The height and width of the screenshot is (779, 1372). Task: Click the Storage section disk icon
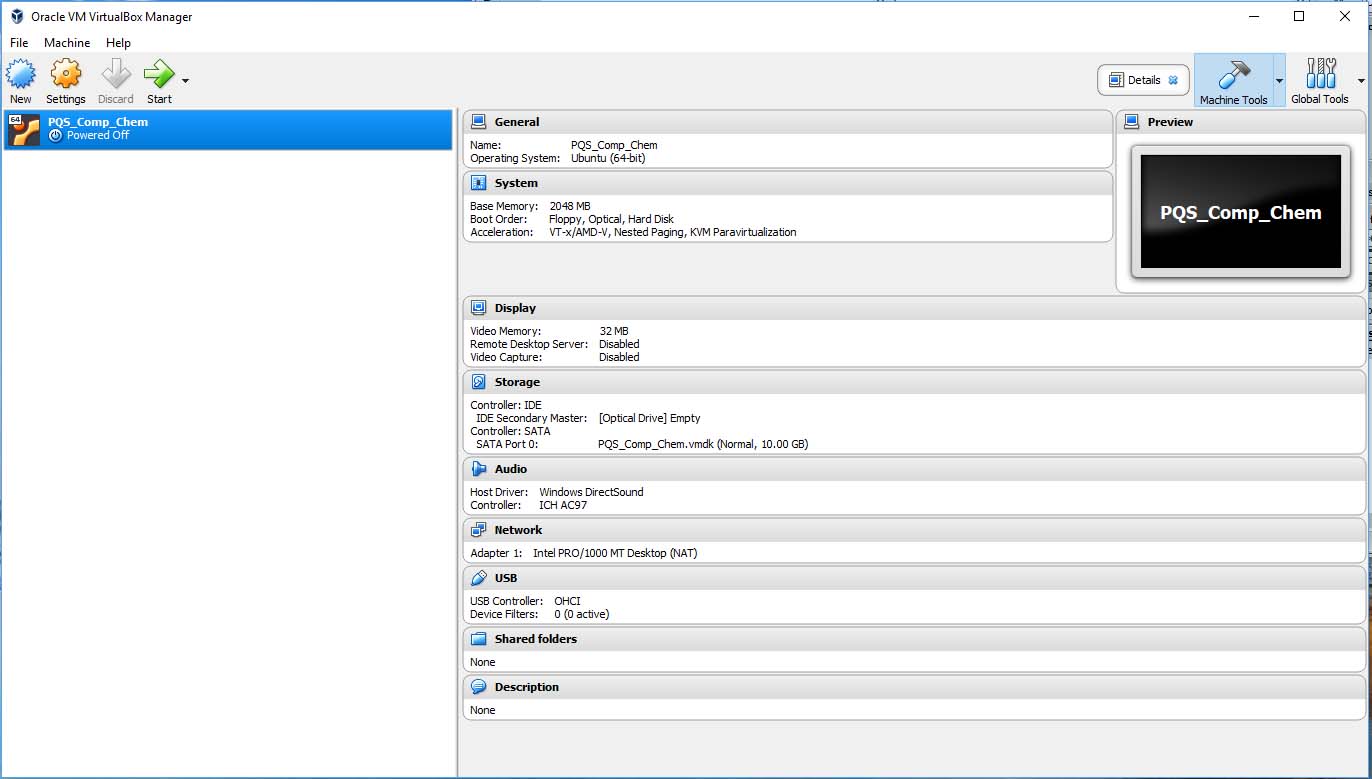(478, 382)
